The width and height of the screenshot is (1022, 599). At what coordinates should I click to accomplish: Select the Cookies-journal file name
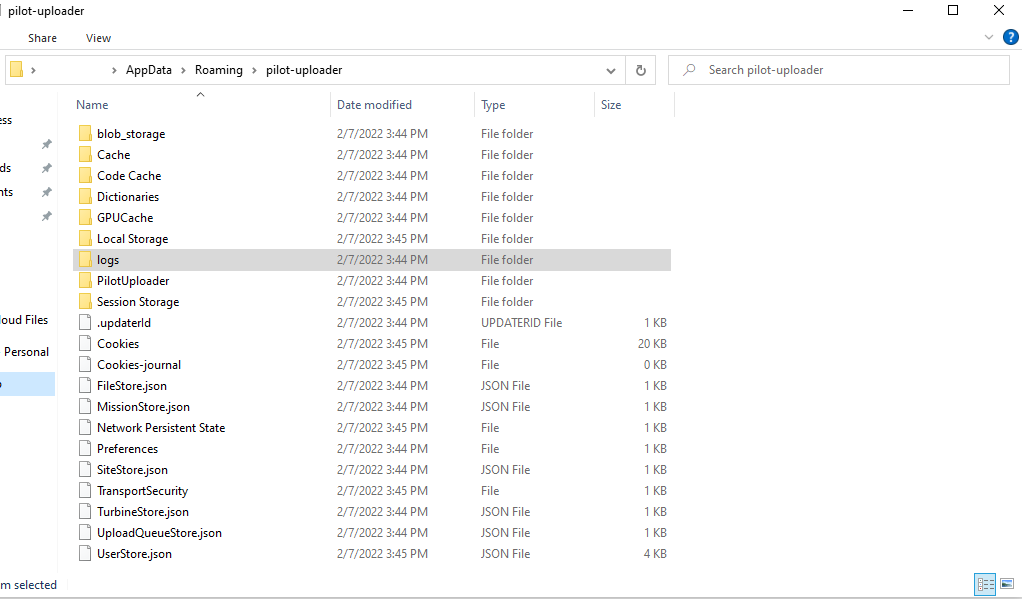coord(139,364)
